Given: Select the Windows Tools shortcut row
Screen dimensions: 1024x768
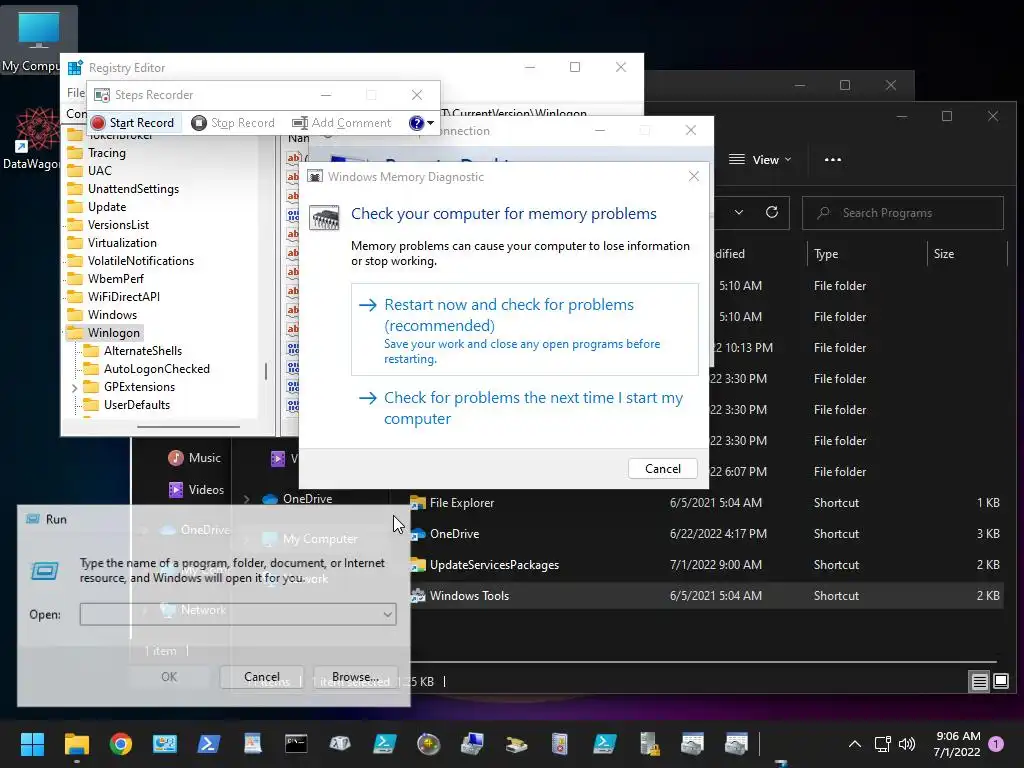Looking at the screenshot, I should 705,596.
